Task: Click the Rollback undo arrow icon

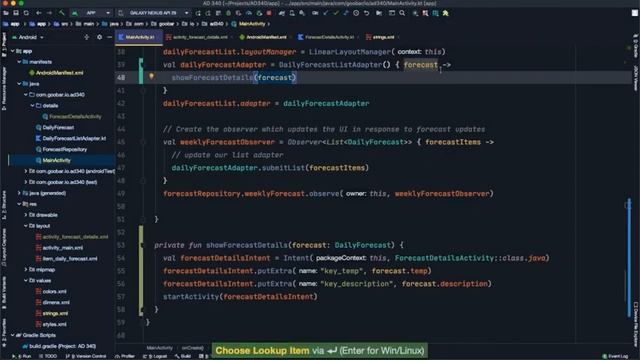Action: pos(366,13)
